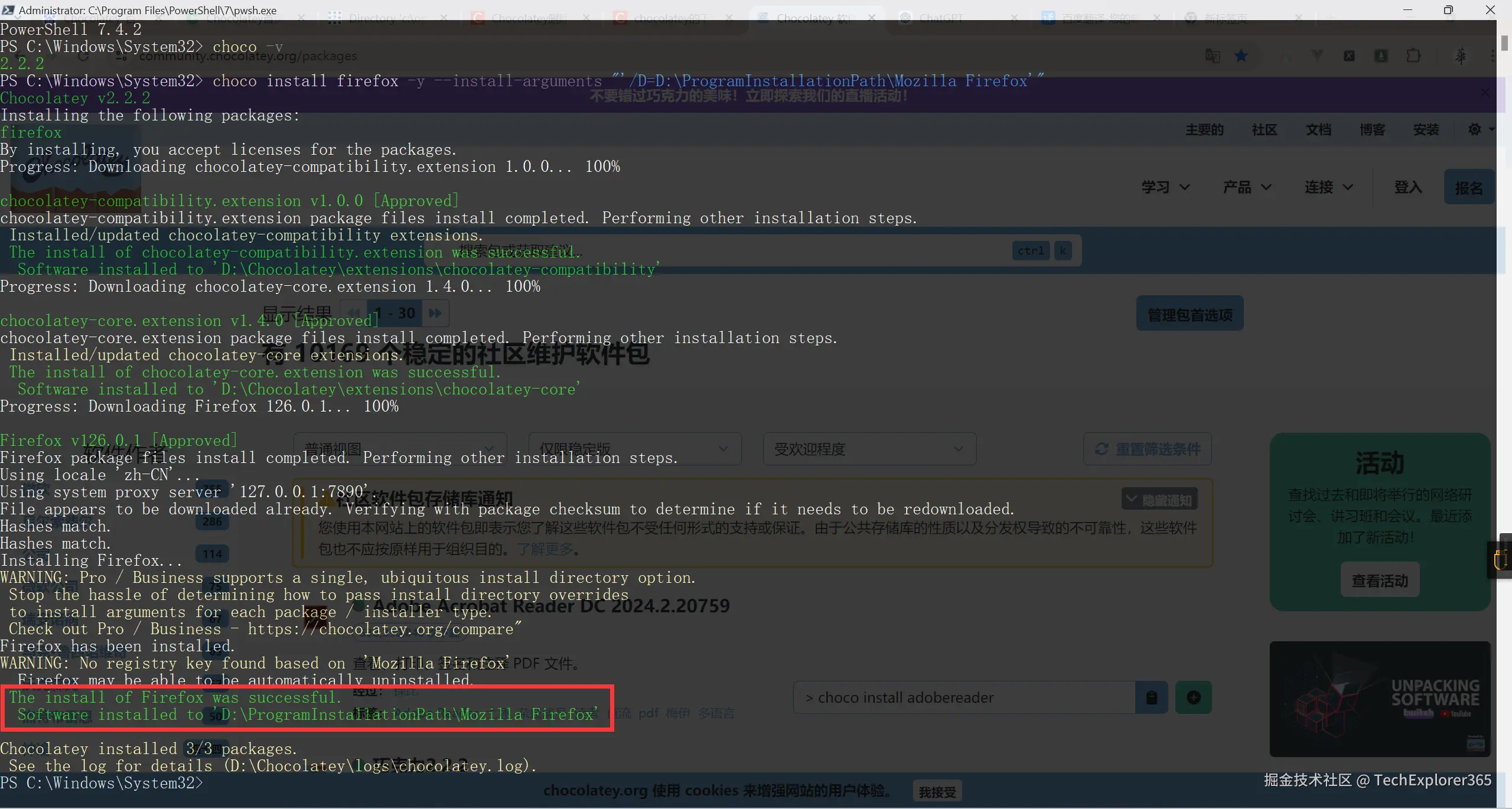Click the download extension icon in toolbar
Screen dimensions: 1512x809
click(1381, 56)
